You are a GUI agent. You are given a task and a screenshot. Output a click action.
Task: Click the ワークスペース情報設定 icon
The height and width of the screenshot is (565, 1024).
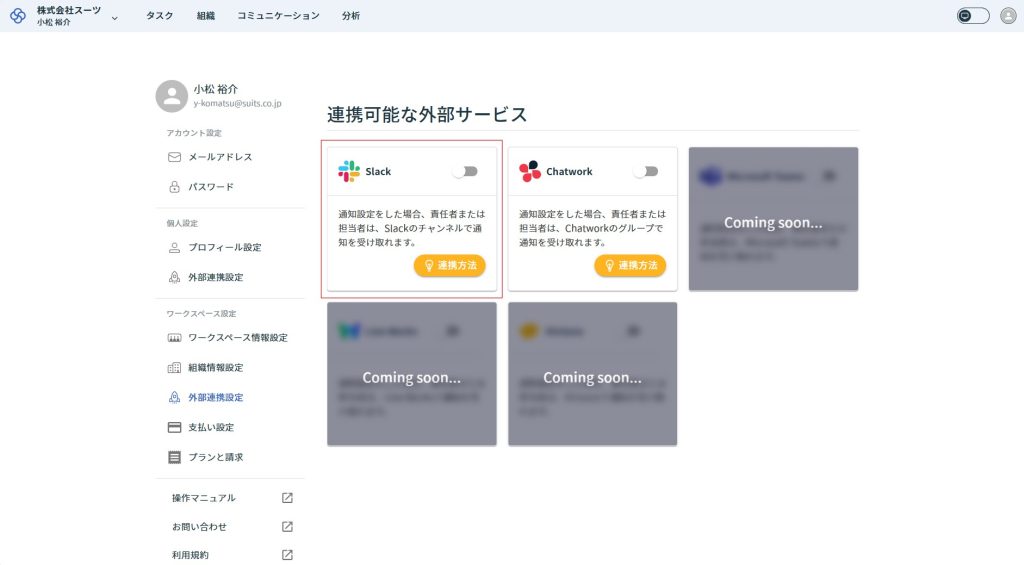point(174,338)
